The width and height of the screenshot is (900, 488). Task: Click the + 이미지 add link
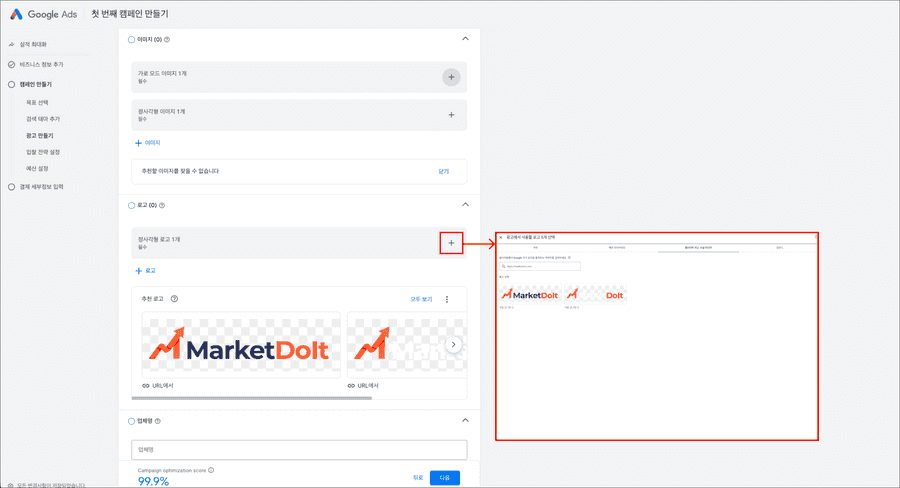tap(148, 143)
